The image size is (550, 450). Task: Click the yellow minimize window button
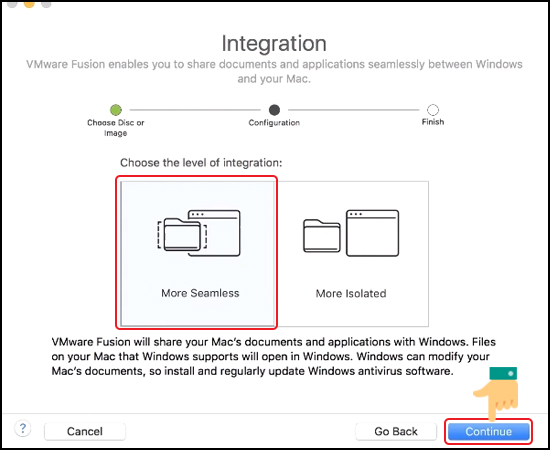29,4
